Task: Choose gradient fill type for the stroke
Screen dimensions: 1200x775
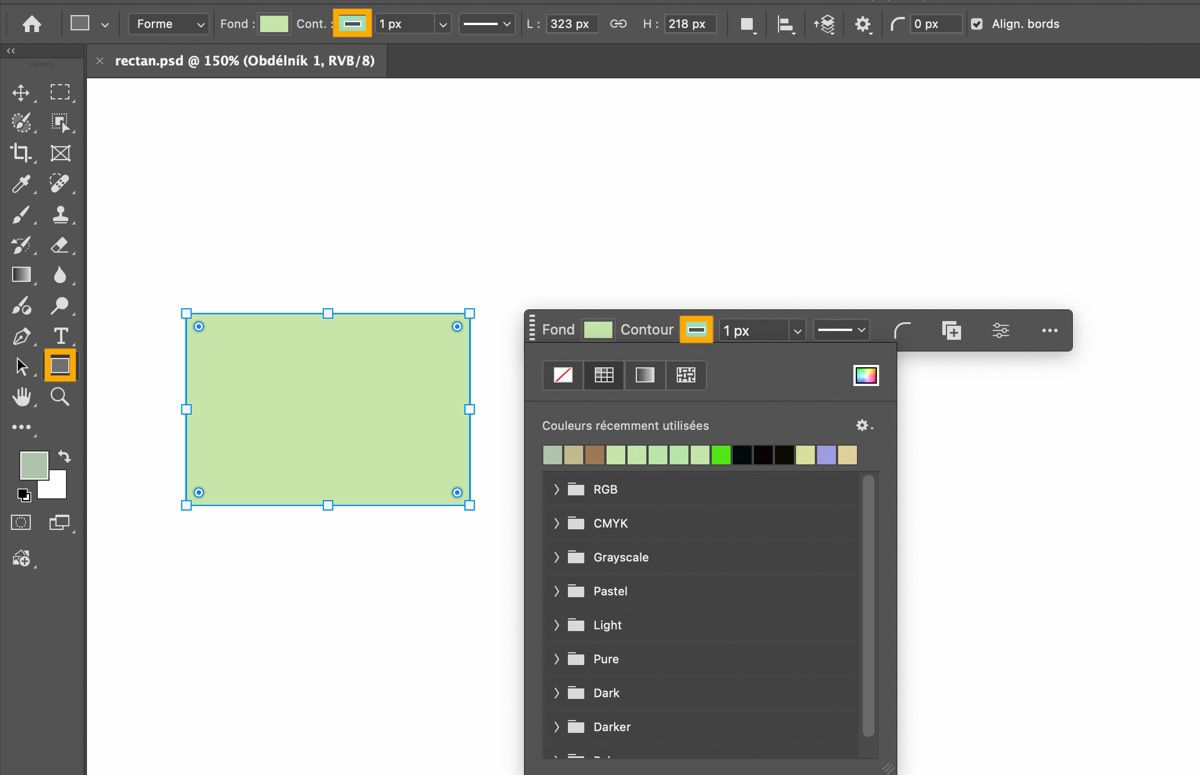Action: (x=644, y=375)
